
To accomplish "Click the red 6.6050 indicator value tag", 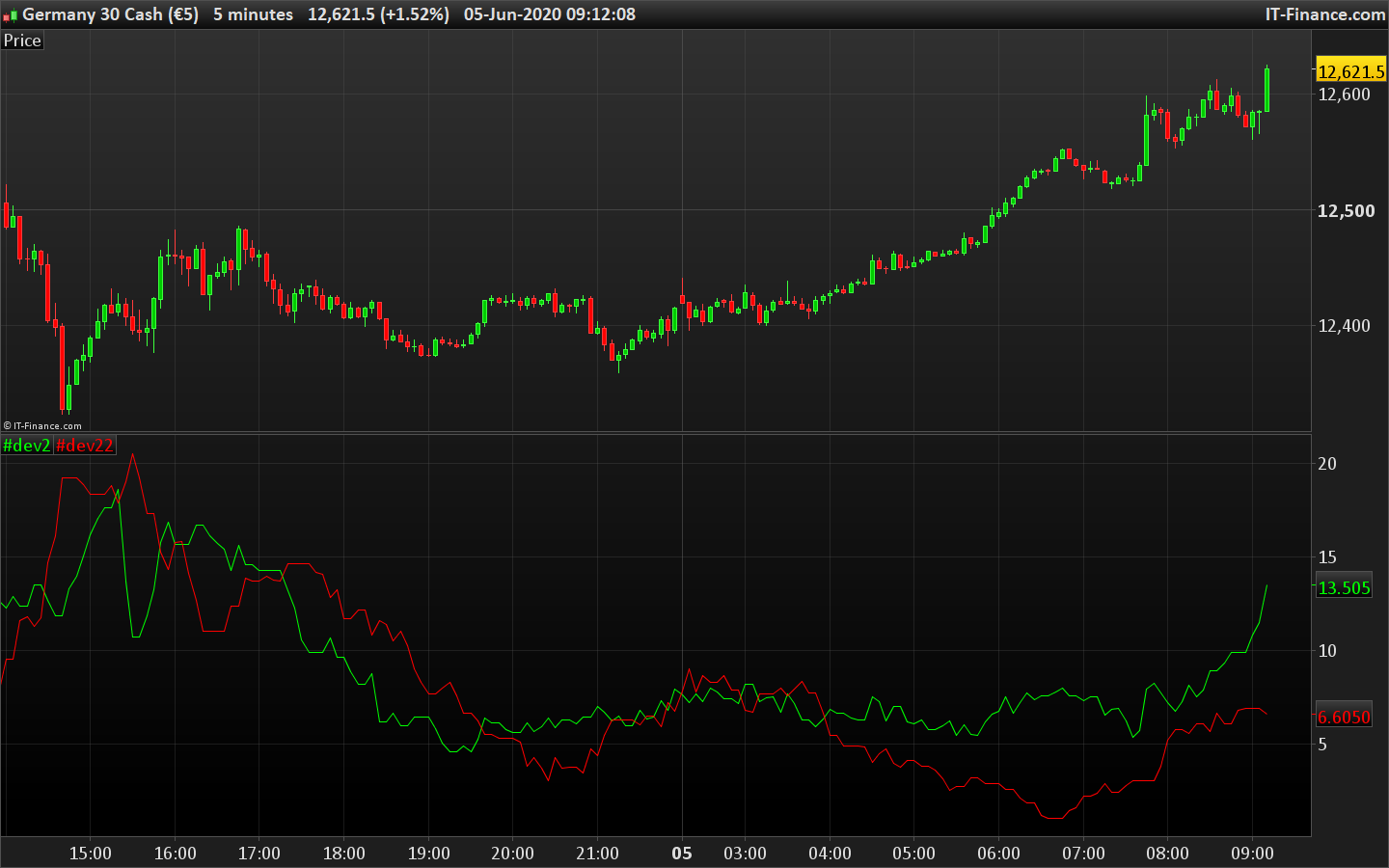I will 1344,717.
